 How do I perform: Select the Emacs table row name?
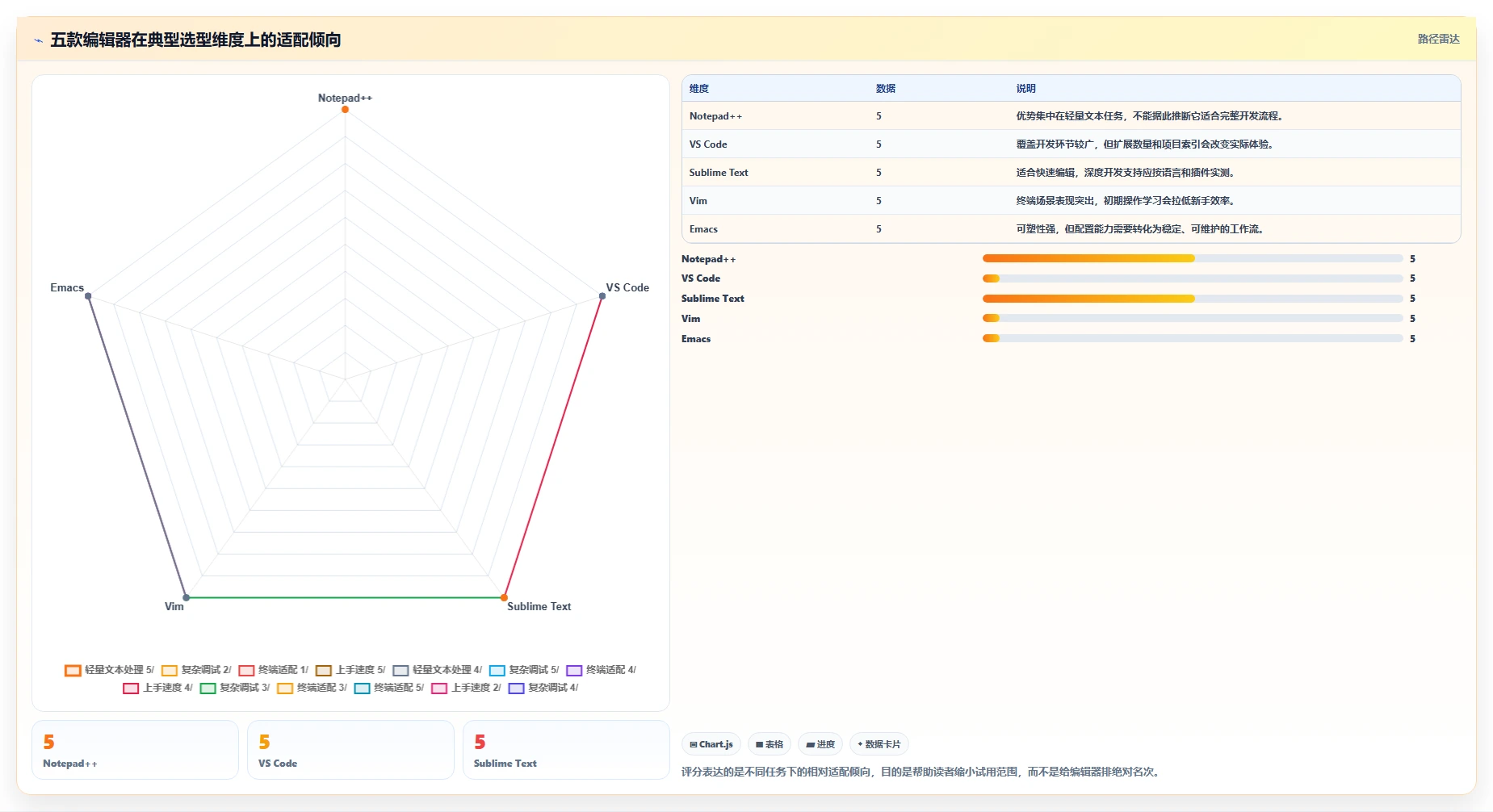click(x=703, y=229)
